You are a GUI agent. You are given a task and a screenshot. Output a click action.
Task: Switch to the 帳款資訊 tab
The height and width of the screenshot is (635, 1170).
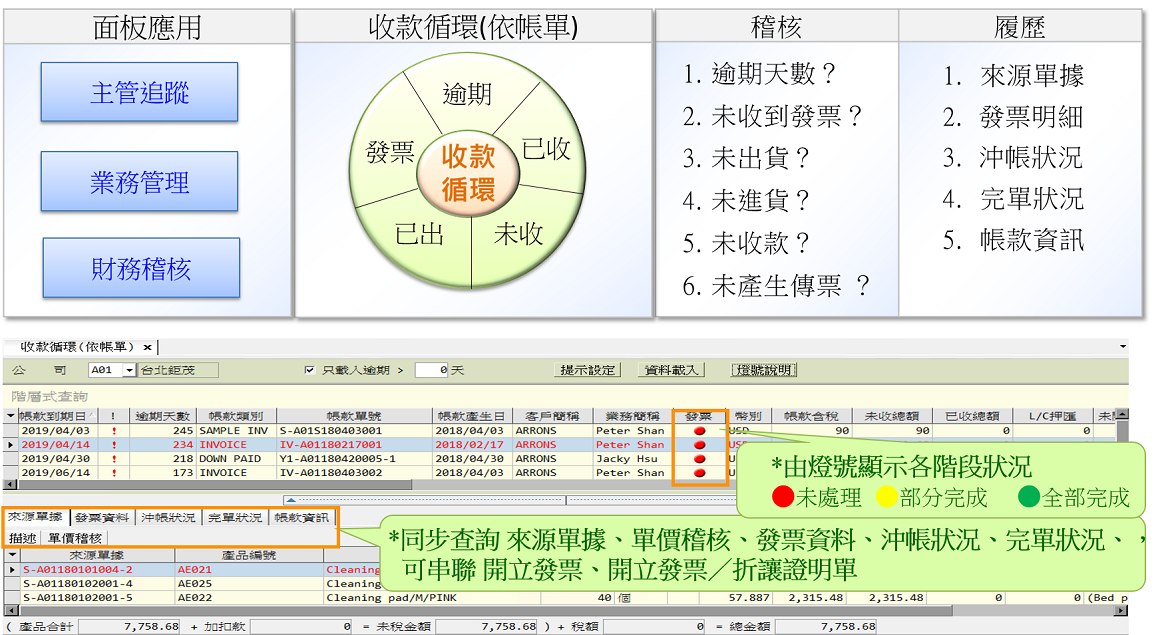(301, 517)
